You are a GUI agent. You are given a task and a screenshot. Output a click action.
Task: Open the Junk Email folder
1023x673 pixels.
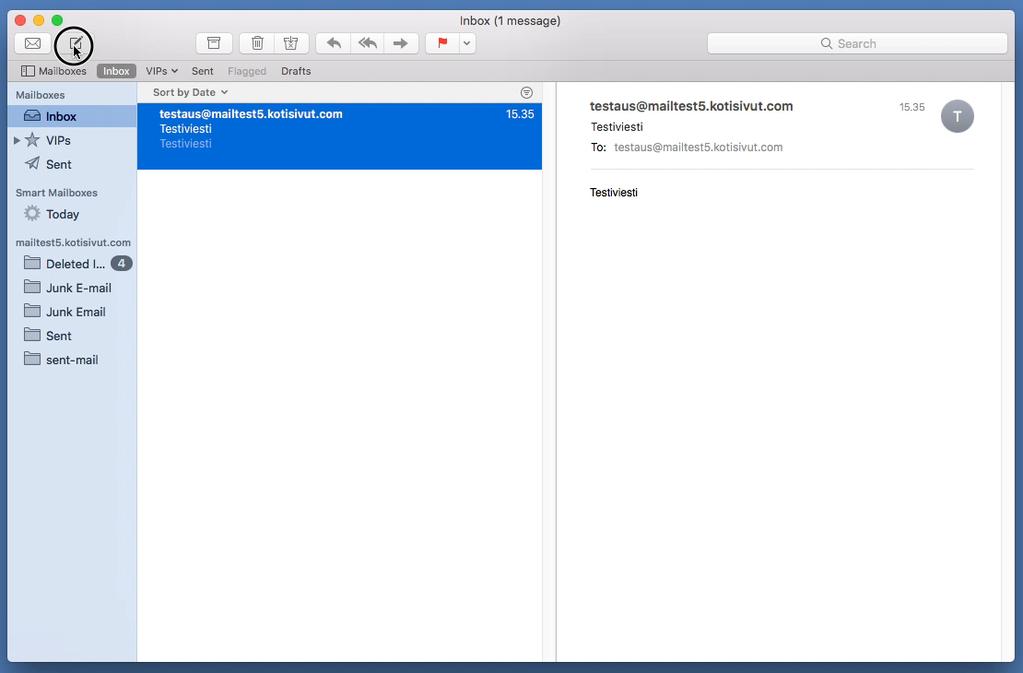click(x=72, y=312)
